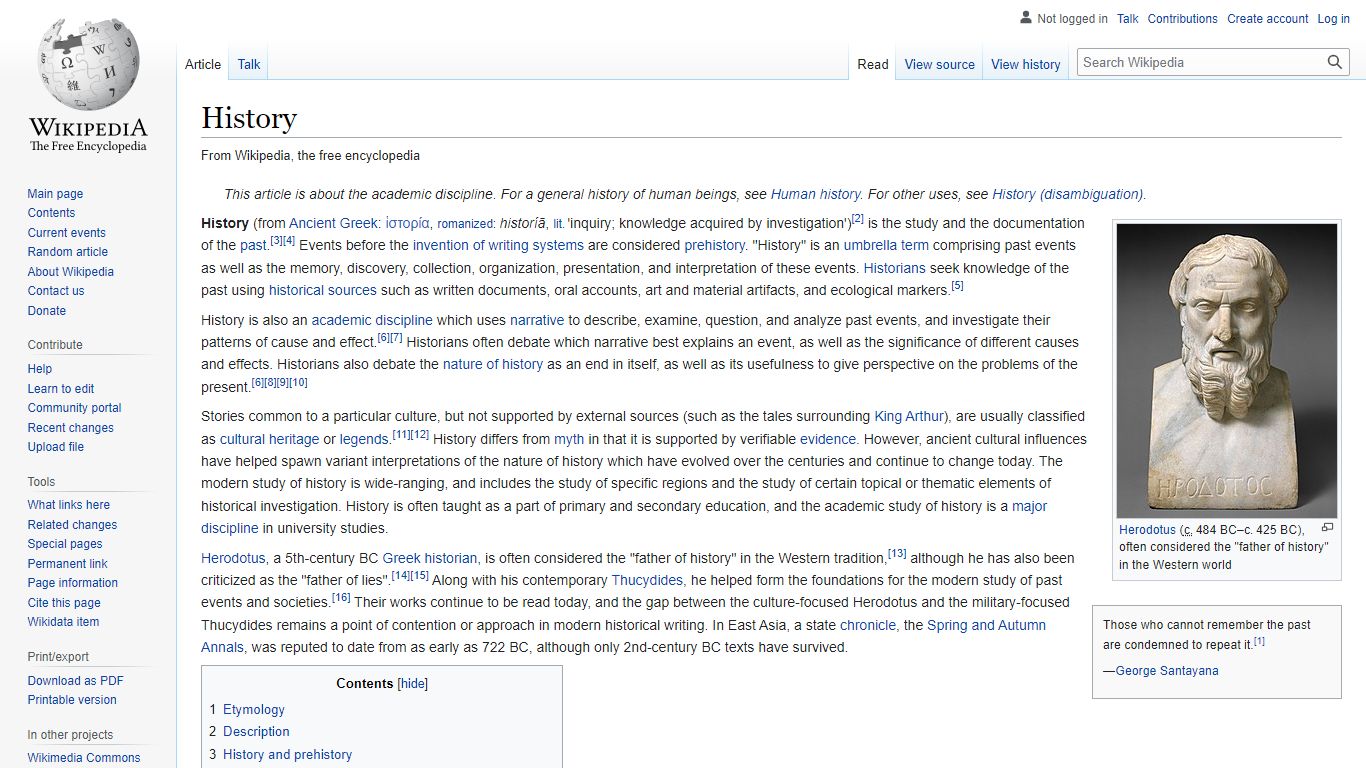Click the top-bar Talk link
Image resolution: width=1366 pixels, height=768 pixels.
[1128, 19]
